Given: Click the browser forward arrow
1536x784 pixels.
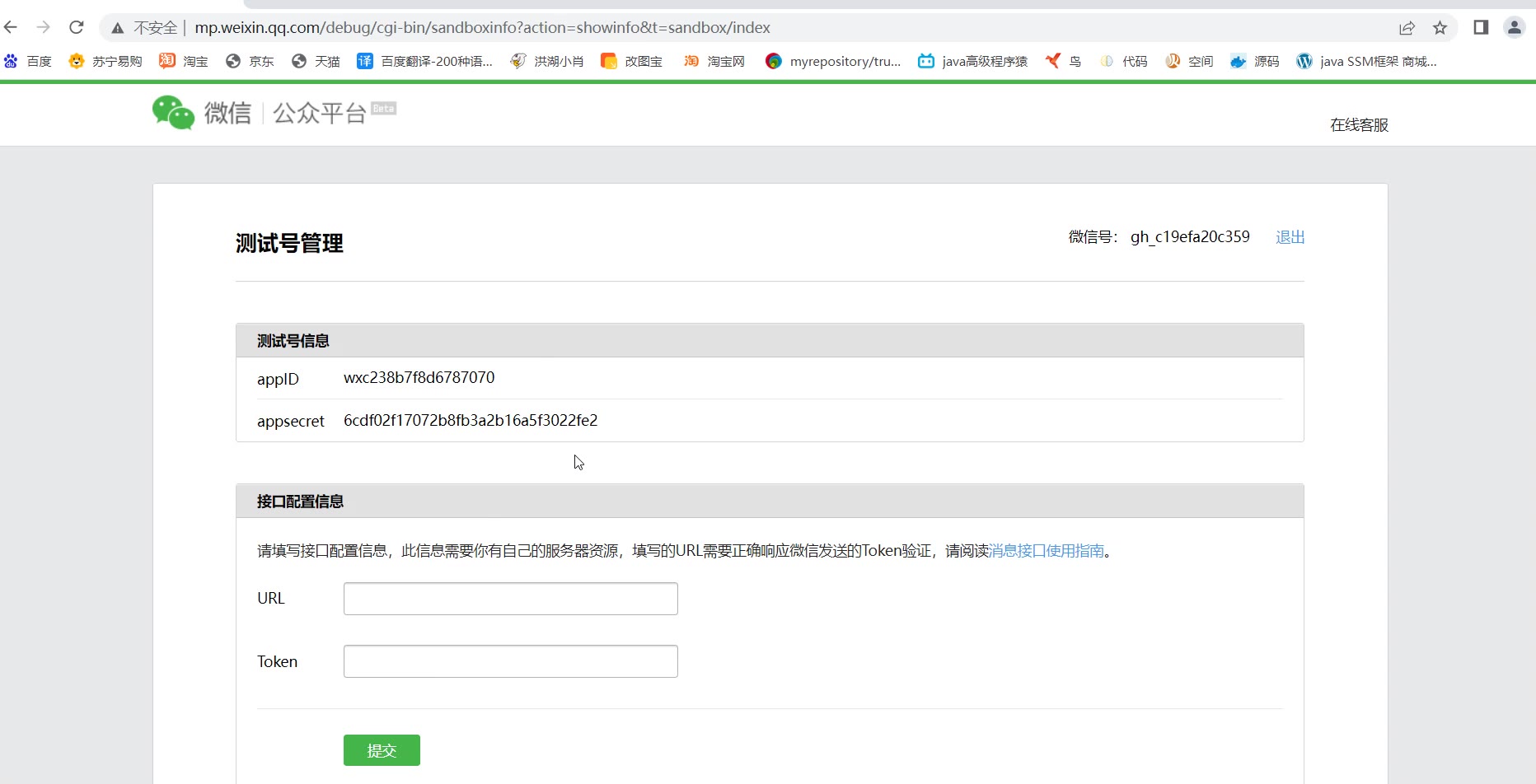Looking at the screenshot, I should [44, 27].
